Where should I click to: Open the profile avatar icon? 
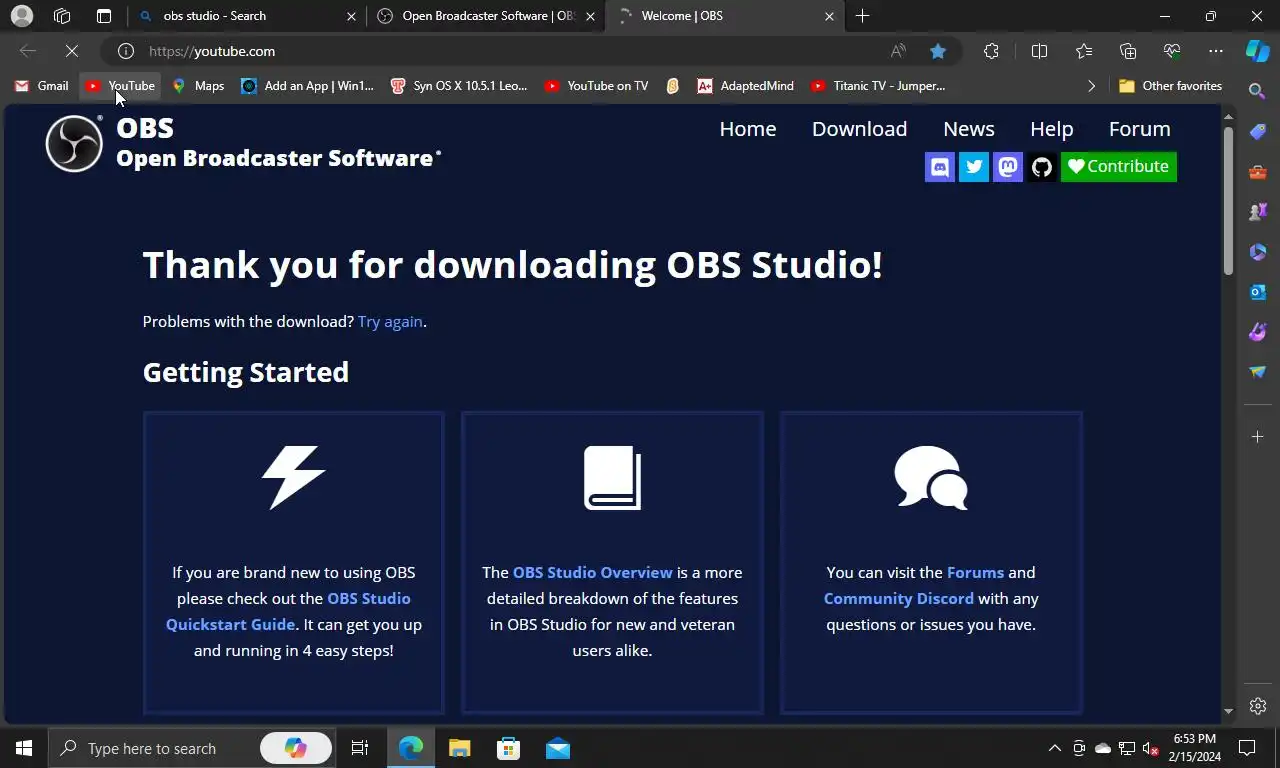21,16
